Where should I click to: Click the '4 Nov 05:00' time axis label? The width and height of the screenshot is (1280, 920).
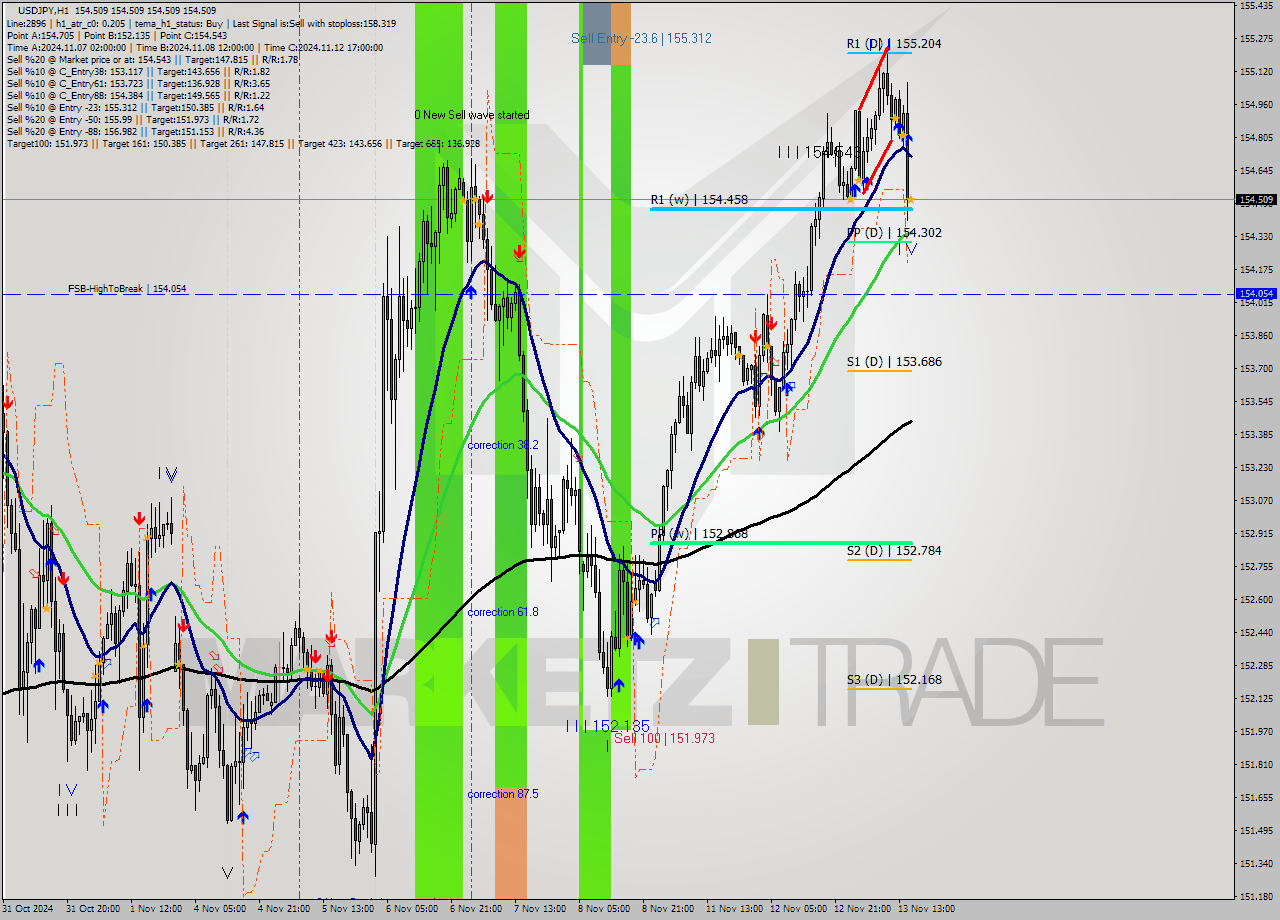point(219,909)
